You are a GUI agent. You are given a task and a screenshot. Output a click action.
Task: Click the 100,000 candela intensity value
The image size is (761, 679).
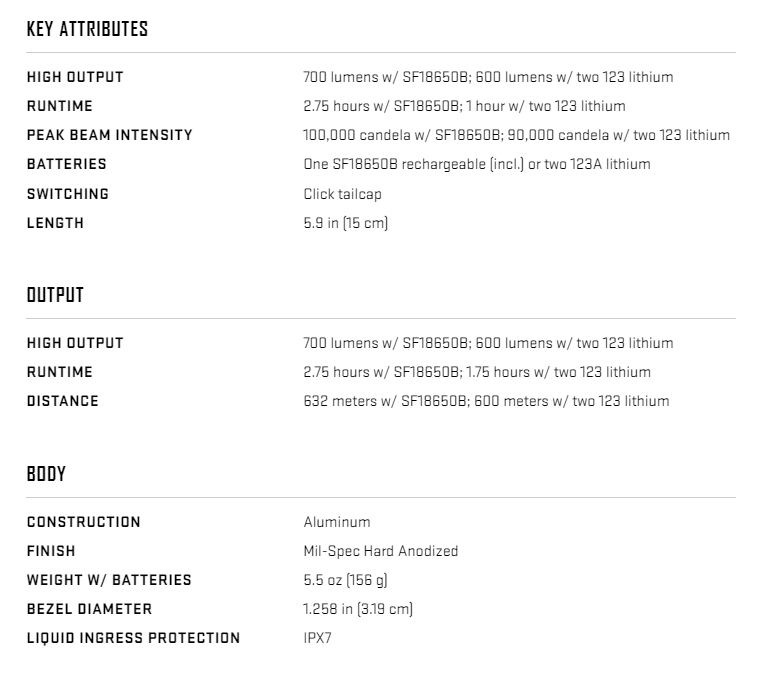pos(516,135)
